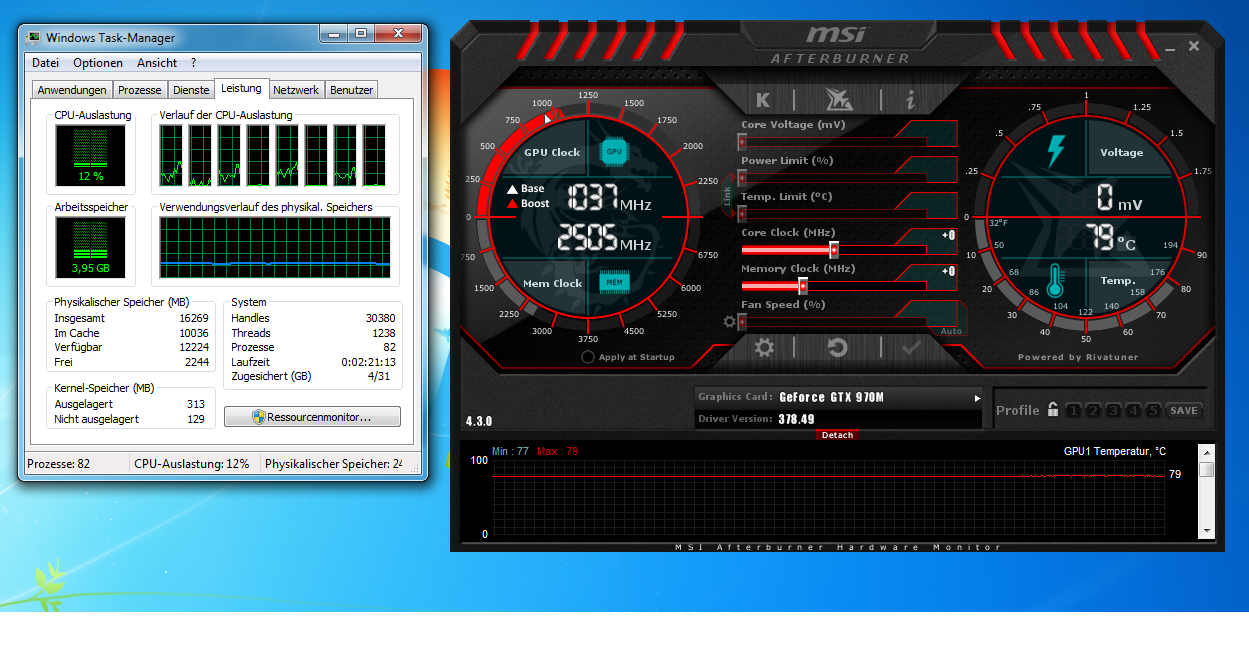Open the Ansicht menu

pyautogui.click(x=157, y=63)
